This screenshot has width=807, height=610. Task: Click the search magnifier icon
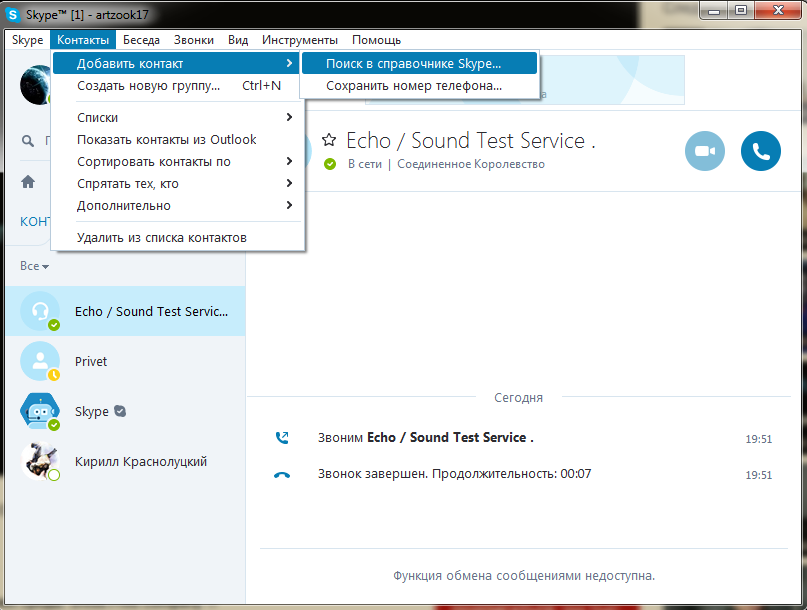tap(28, 141)
